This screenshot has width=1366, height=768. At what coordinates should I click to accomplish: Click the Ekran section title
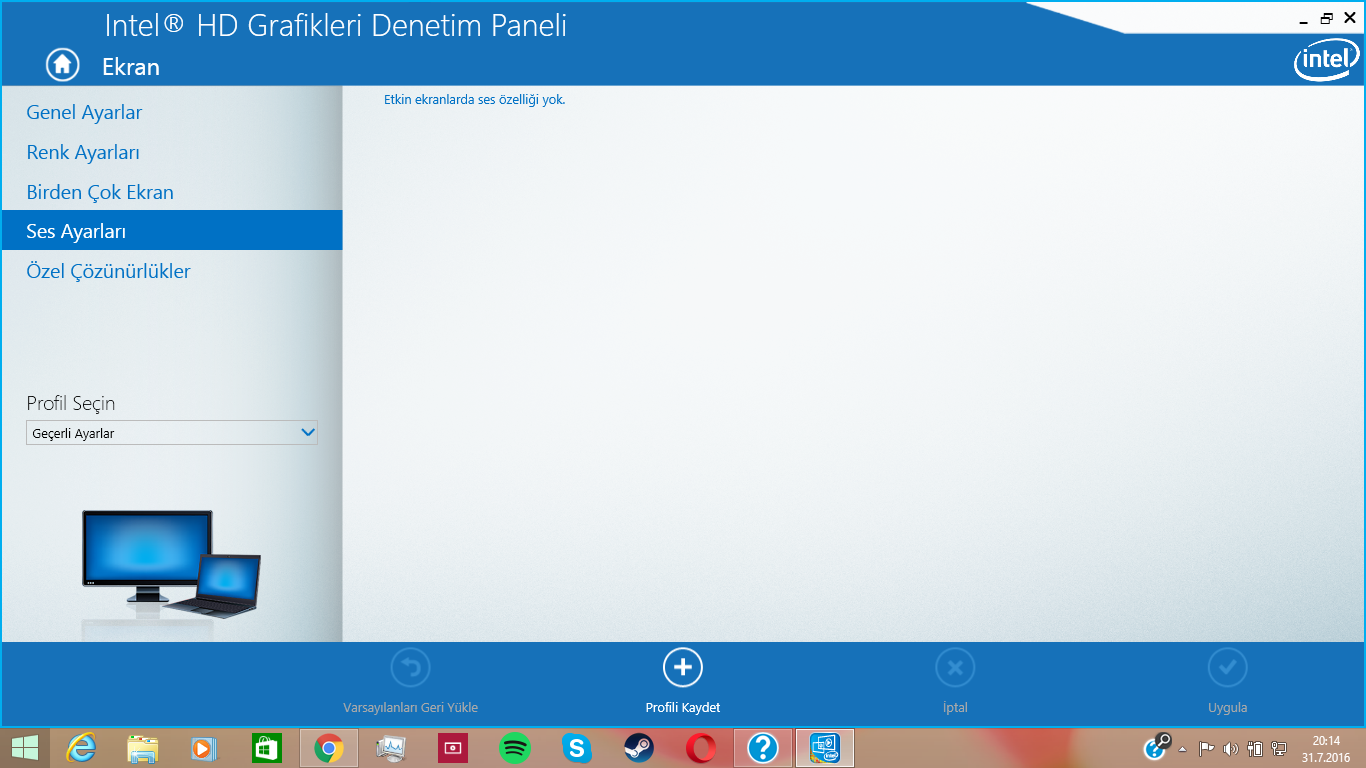pyautogui.click(x=131, y=67)
